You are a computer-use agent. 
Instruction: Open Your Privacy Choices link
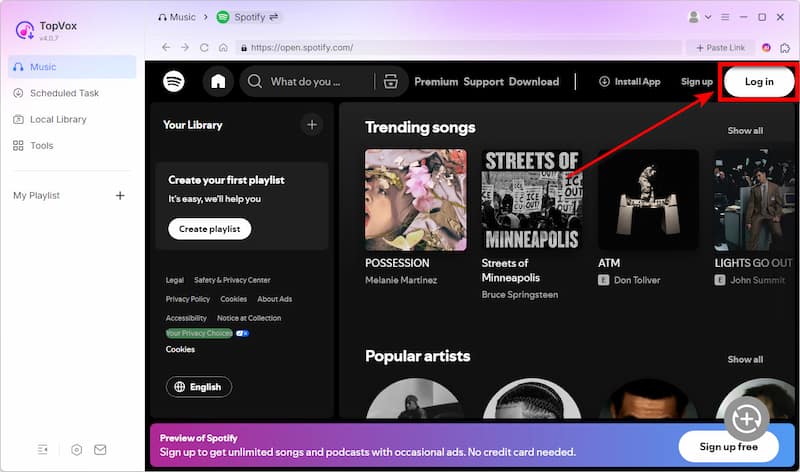click(199, 333)
